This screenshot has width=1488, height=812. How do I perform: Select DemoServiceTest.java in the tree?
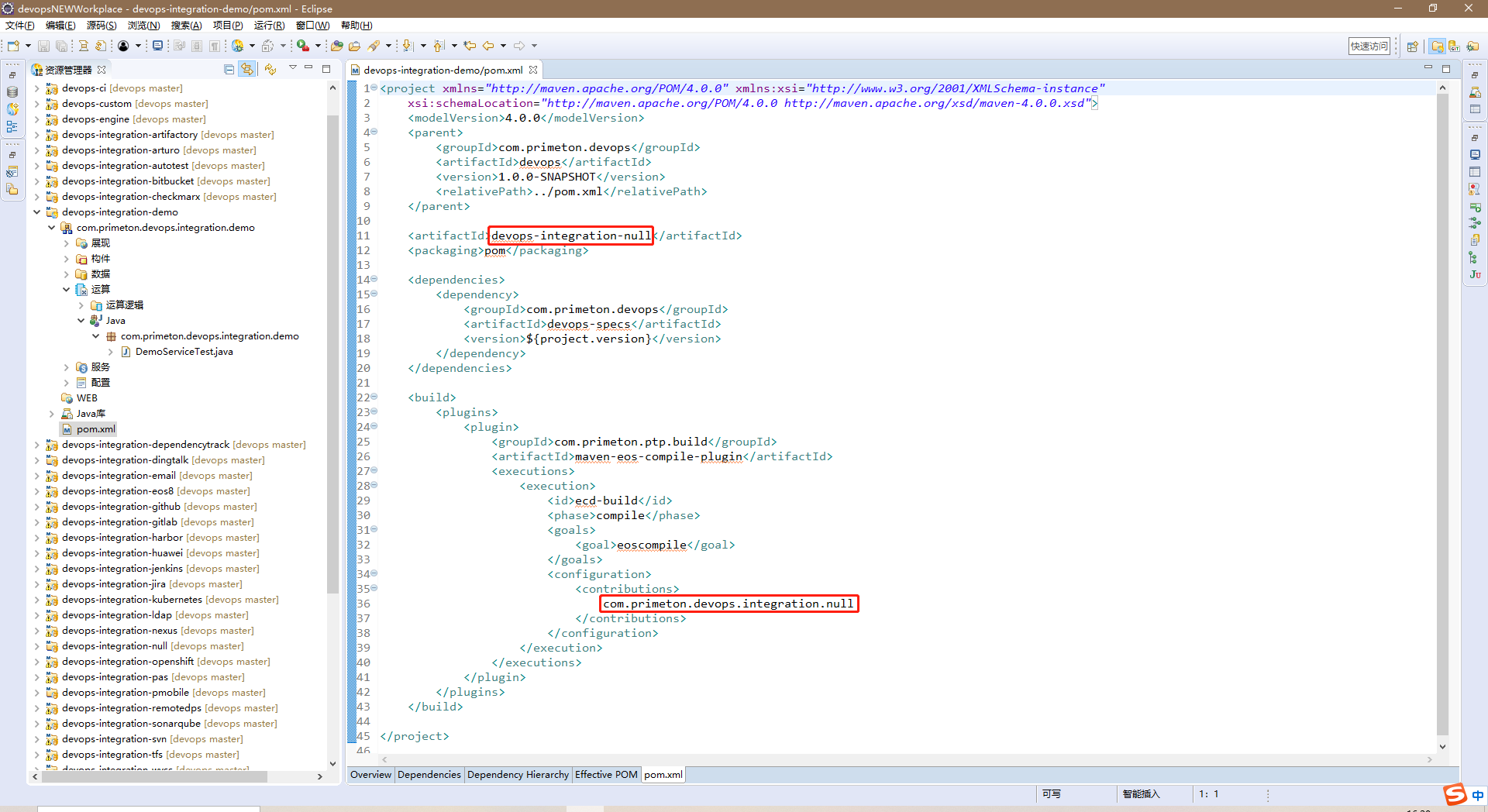pyautogui.click(x=184, y=352)
